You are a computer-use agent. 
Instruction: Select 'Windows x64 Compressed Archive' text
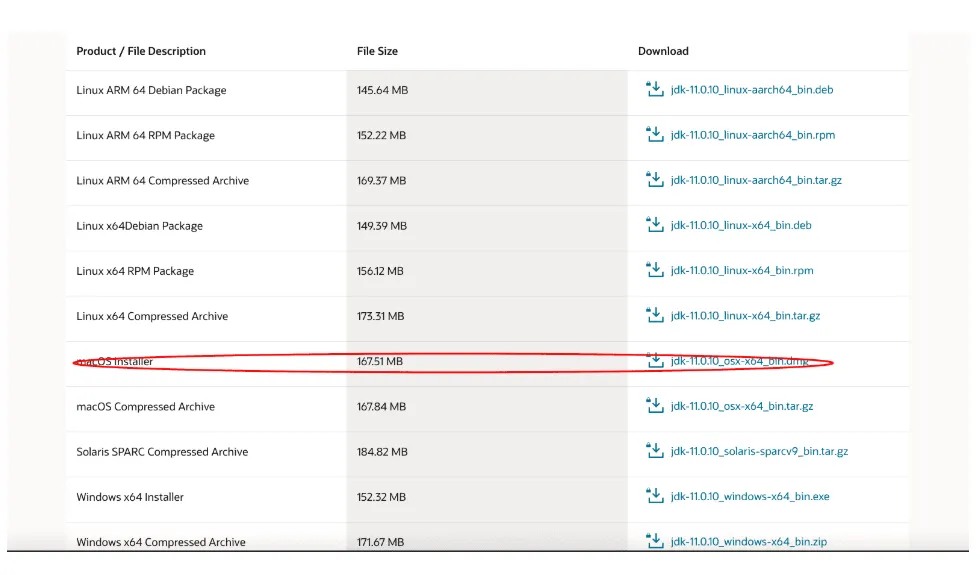(x=161, y=542)
